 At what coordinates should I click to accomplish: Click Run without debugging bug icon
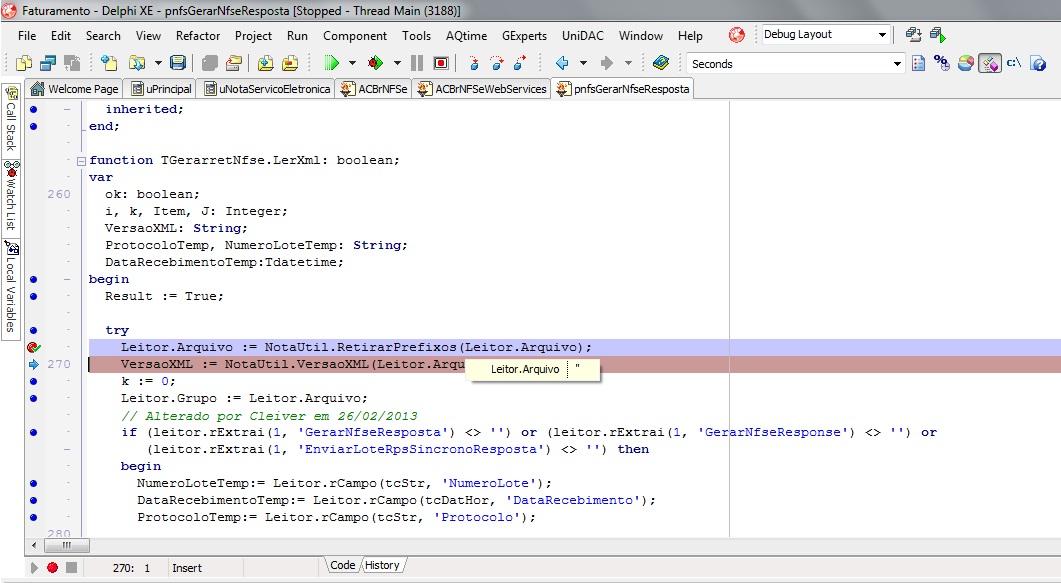[x=375, y=63]
